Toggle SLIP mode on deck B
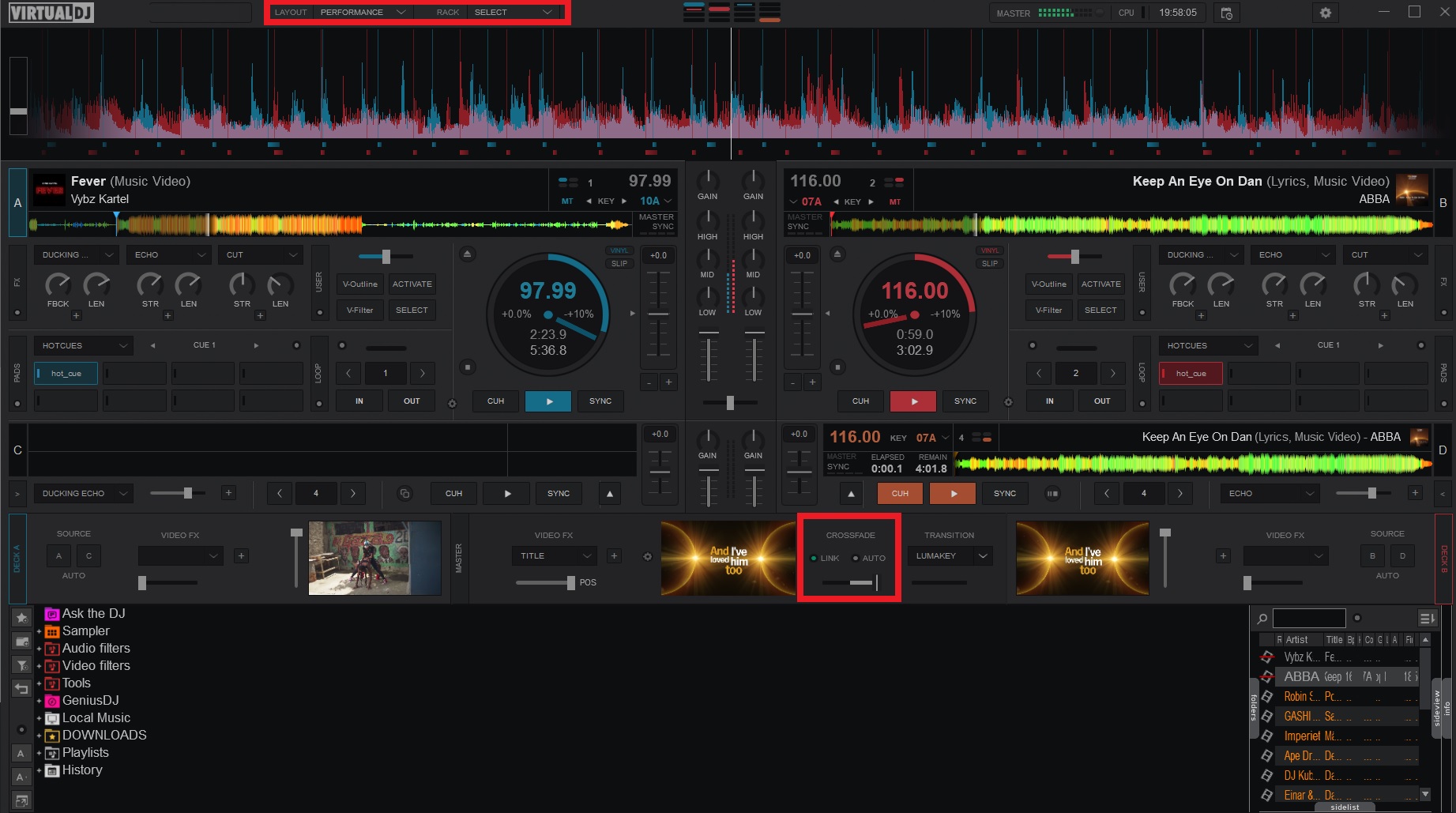Viewport: 1456px width, 813px height. pos(990,263)
